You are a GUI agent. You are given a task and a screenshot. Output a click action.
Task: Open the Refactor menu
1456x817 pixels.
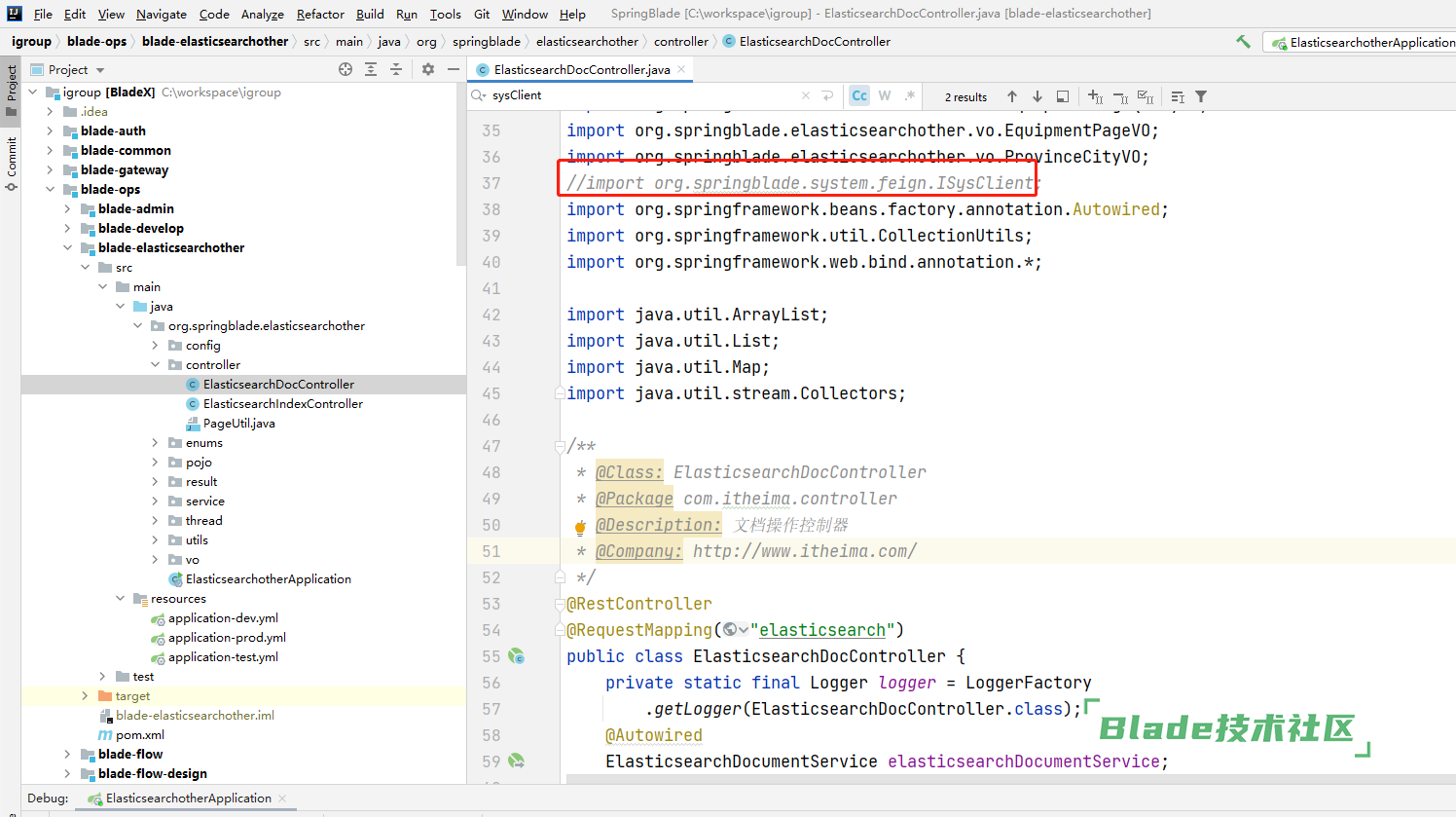tap(320, 14)
